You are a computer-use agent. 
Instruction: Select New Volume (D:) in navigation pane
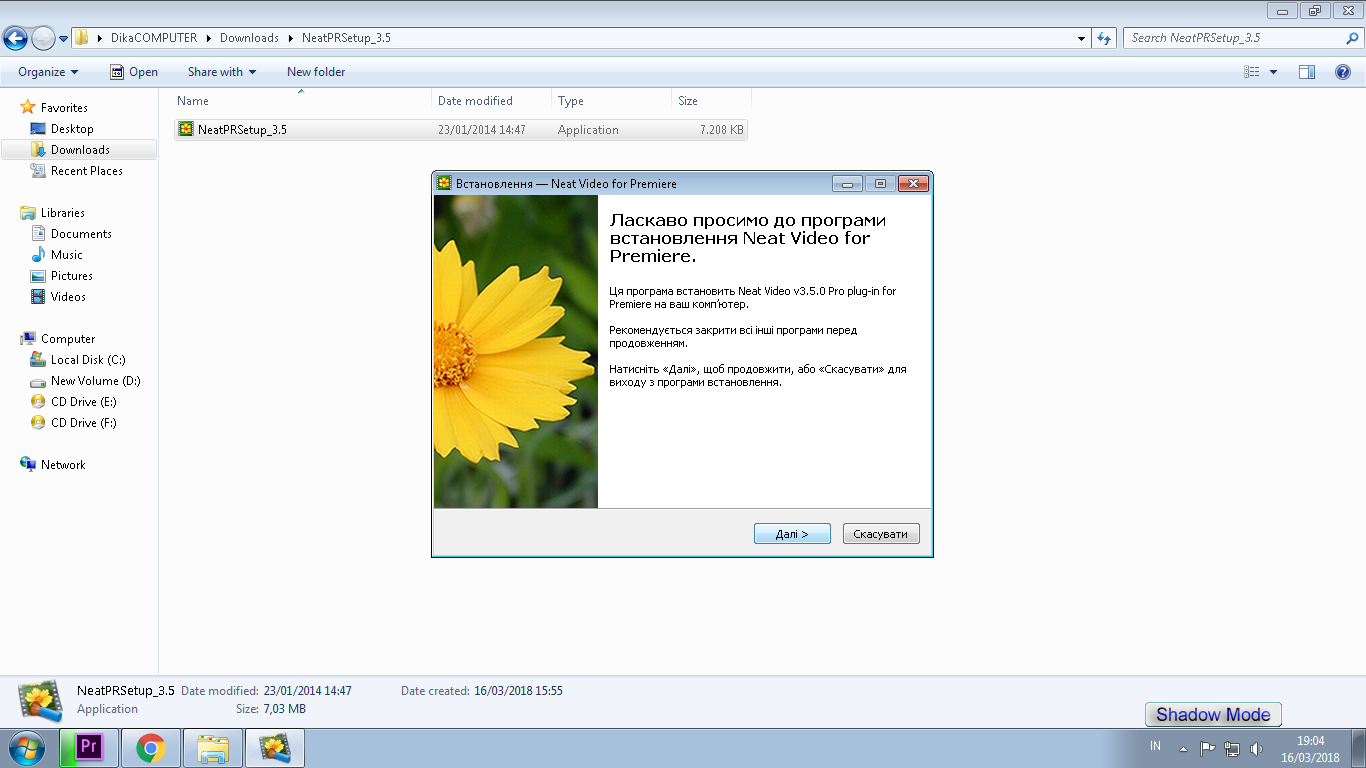(96, 380)
